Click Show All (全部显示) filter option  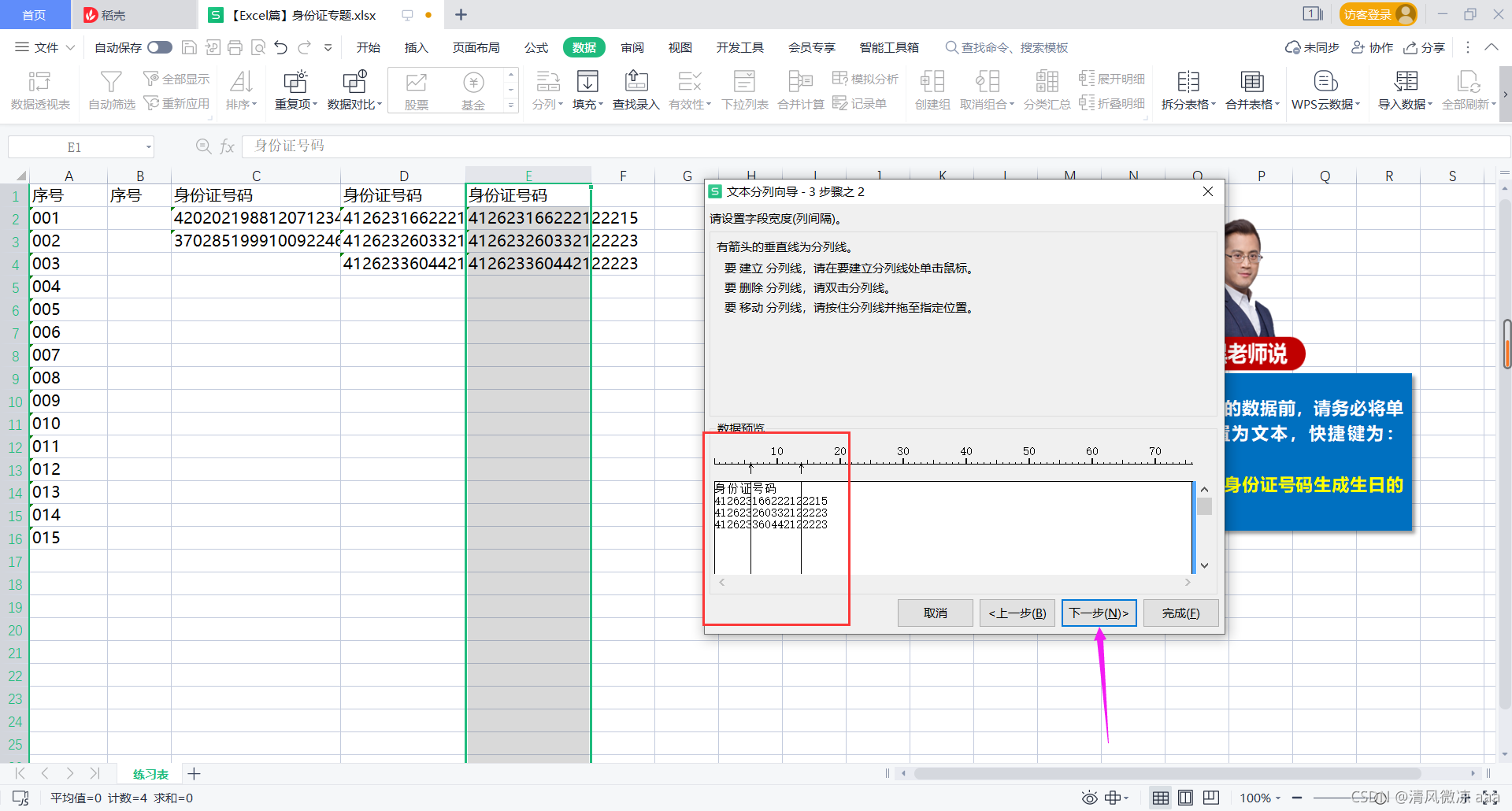(176, 79)
